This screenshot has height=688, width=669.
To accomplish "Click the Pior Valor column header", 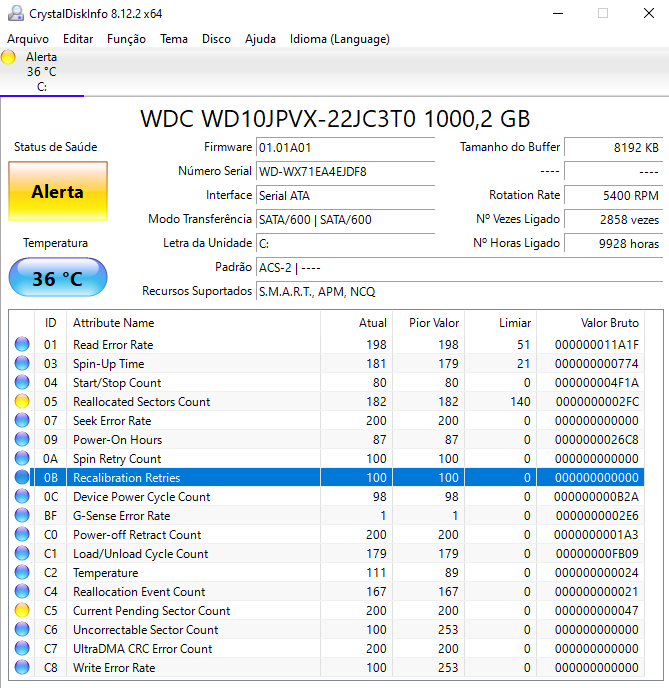I will (x=429, y=323).
